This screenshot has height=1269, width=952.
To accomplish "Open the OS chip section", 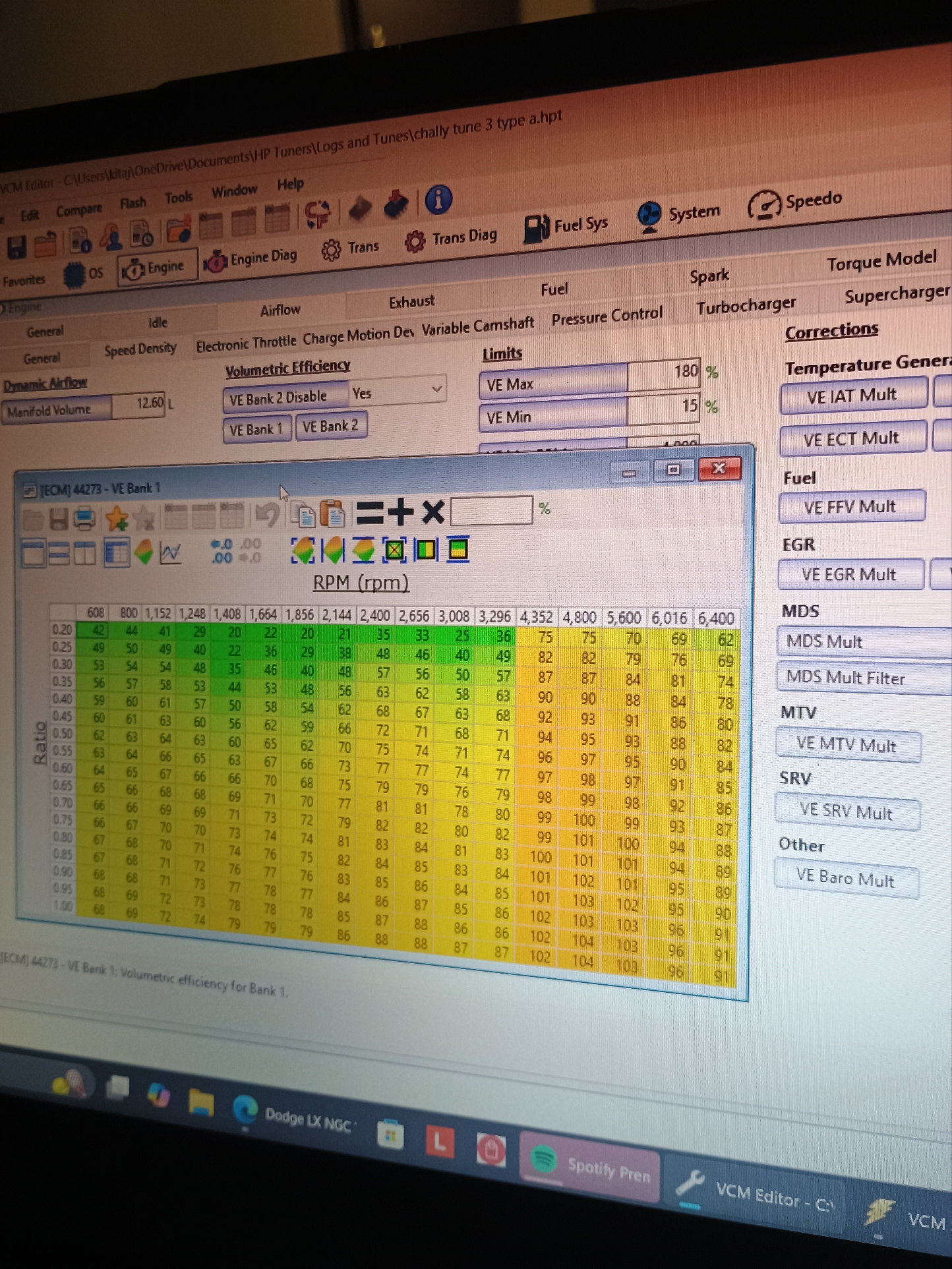I will pos(84,274).
